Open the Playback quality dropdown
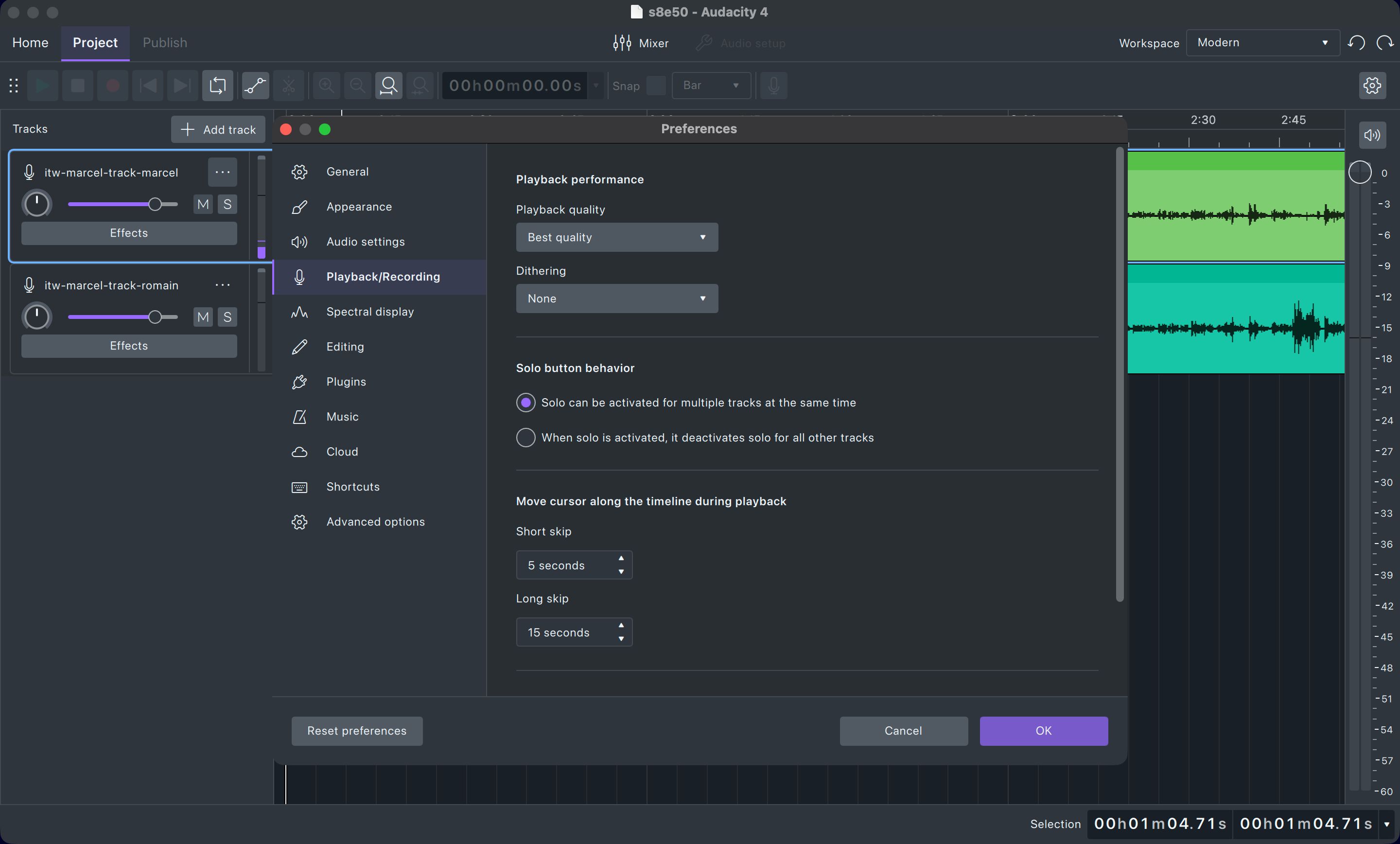The height and width of the screenshot is (844, 1400). [x=617, y=237]
